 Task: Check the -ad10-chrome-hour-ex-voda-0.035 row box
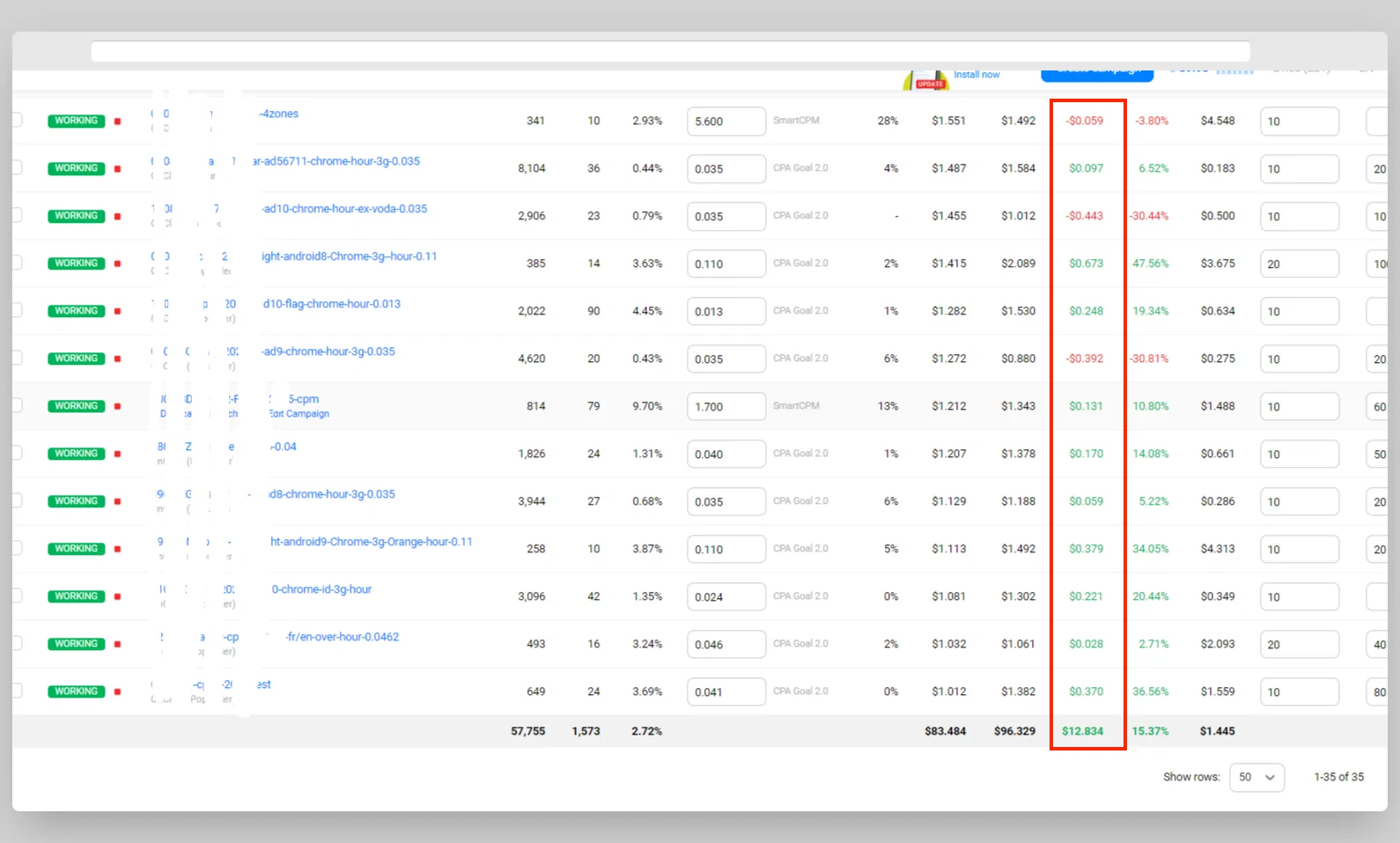(x=17, y=215)
